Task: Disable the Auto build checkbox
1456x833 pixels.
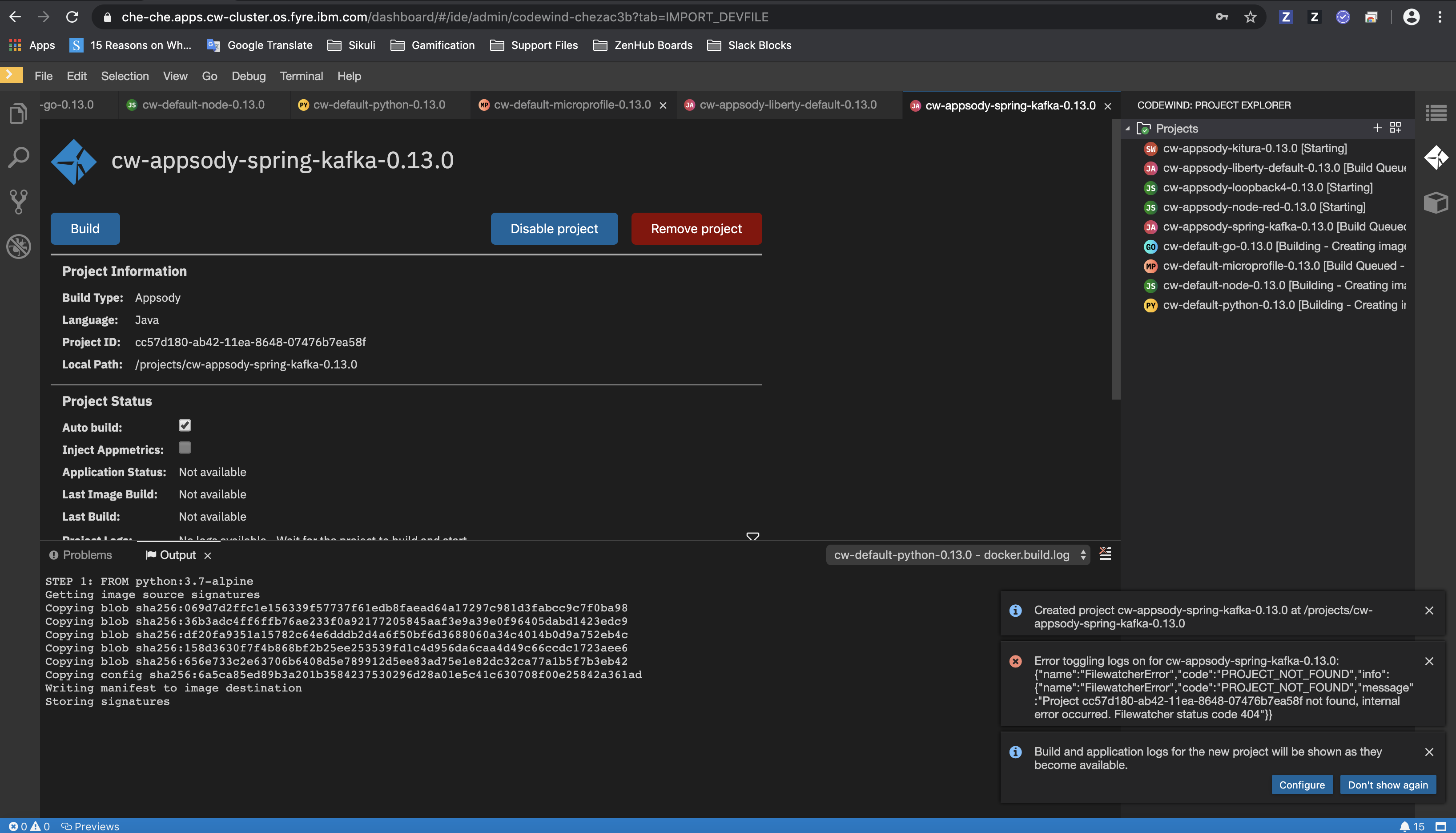Action: click(184, 425)
